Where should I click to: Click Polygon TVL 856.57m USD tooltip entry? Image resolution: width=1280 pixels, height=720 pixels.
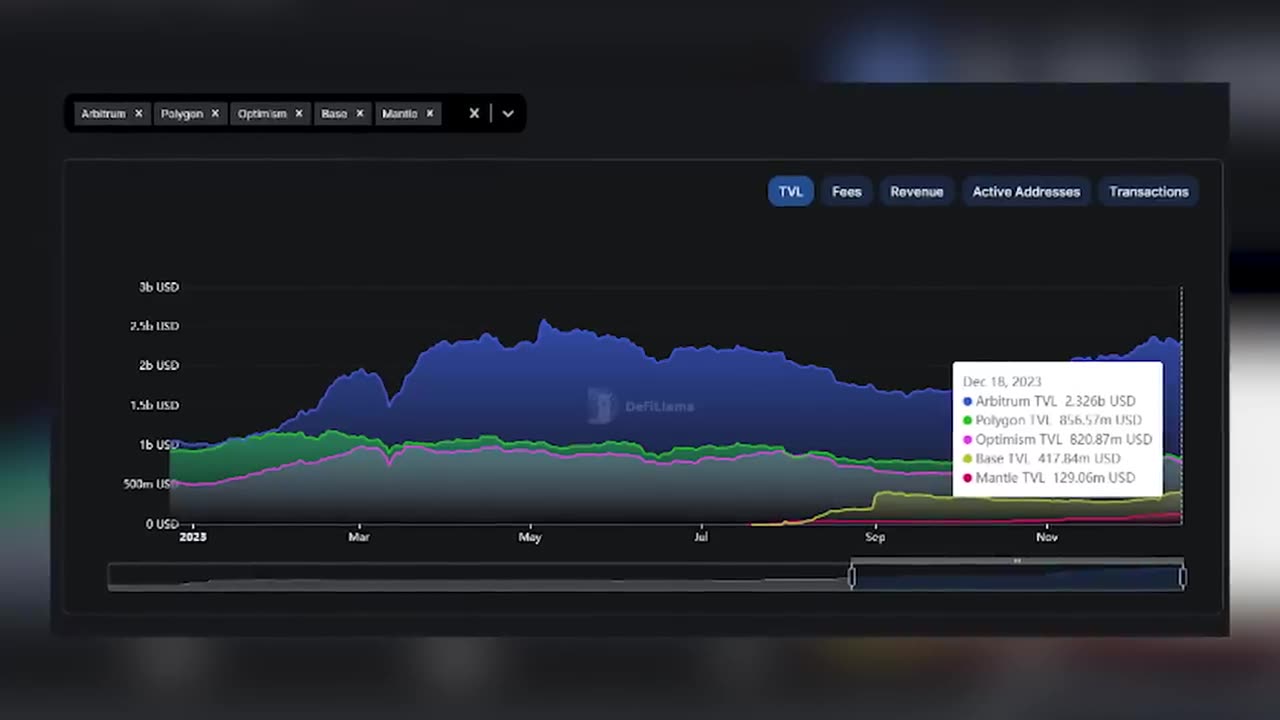point(1052,420)
